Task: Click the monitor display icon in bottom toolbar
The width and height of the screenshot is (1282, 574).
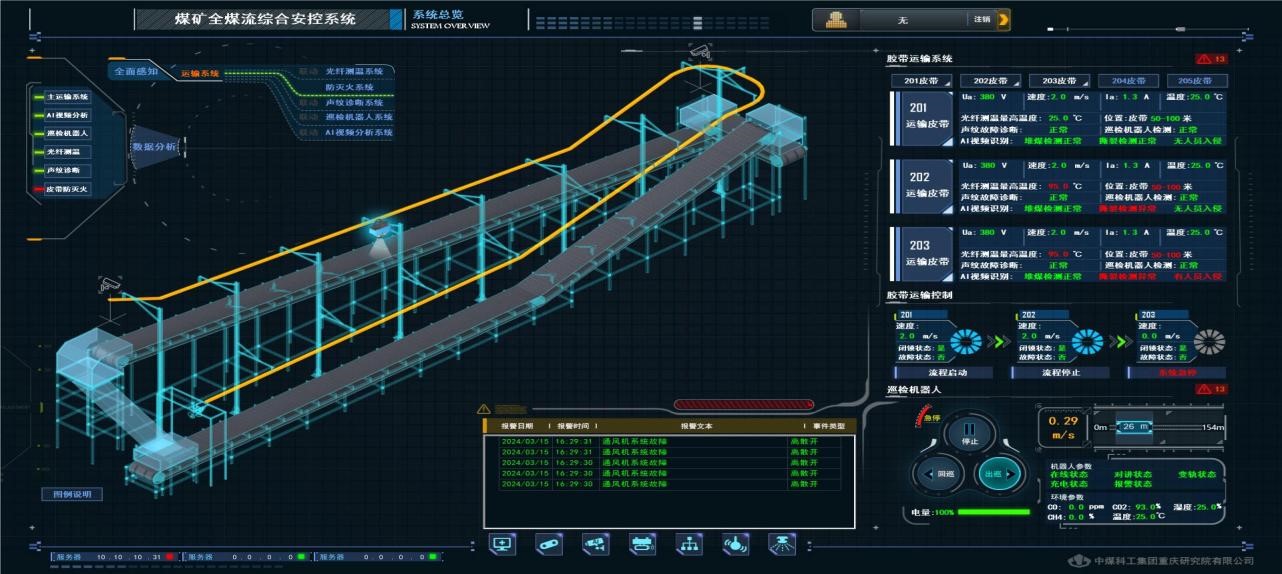Action: [502, 543]
